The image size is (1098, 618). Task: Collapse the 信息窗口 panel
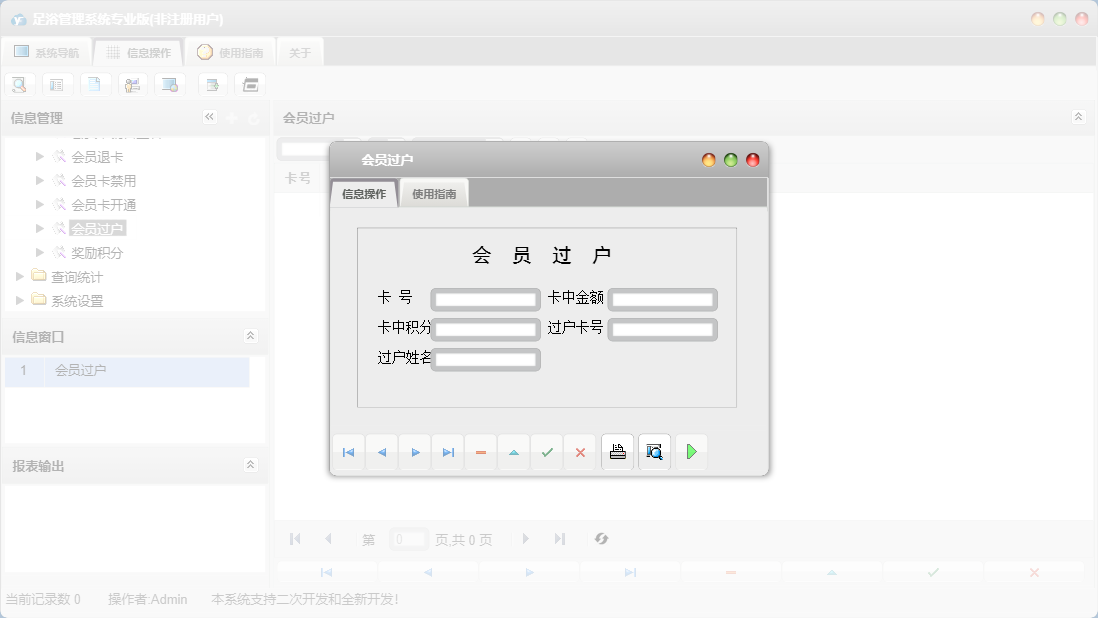[250, 335]
